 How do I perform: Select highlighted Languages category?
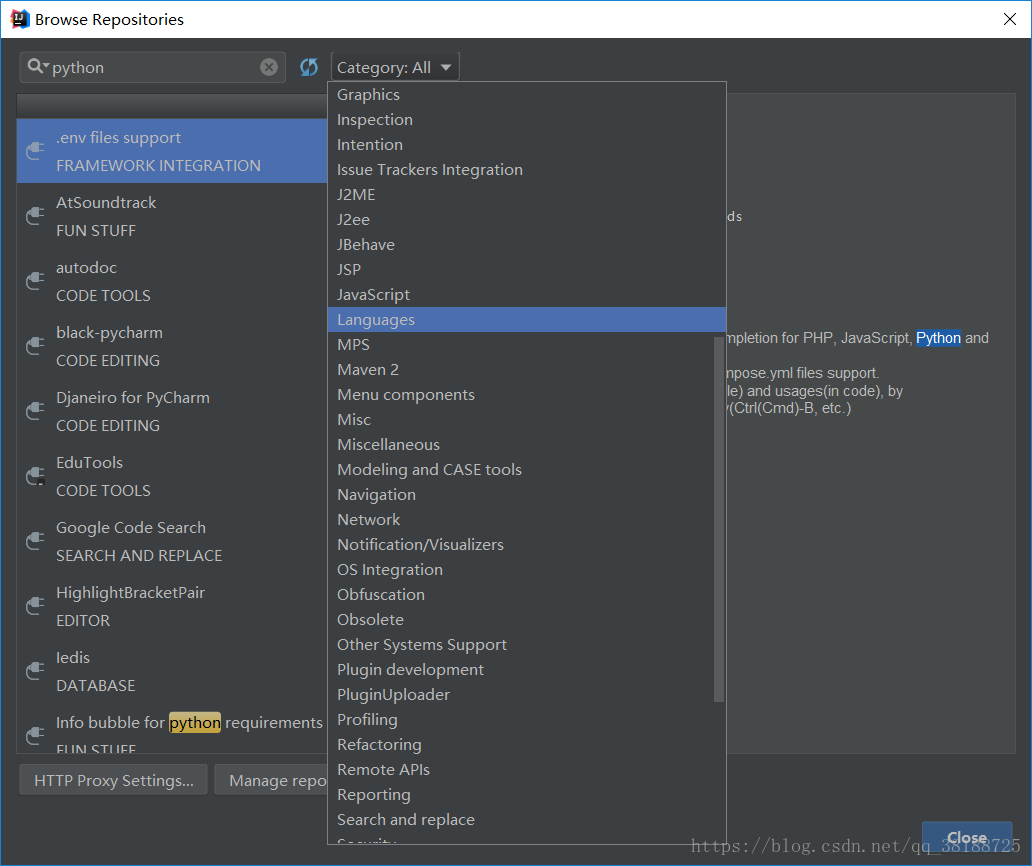tap(527, 320)
